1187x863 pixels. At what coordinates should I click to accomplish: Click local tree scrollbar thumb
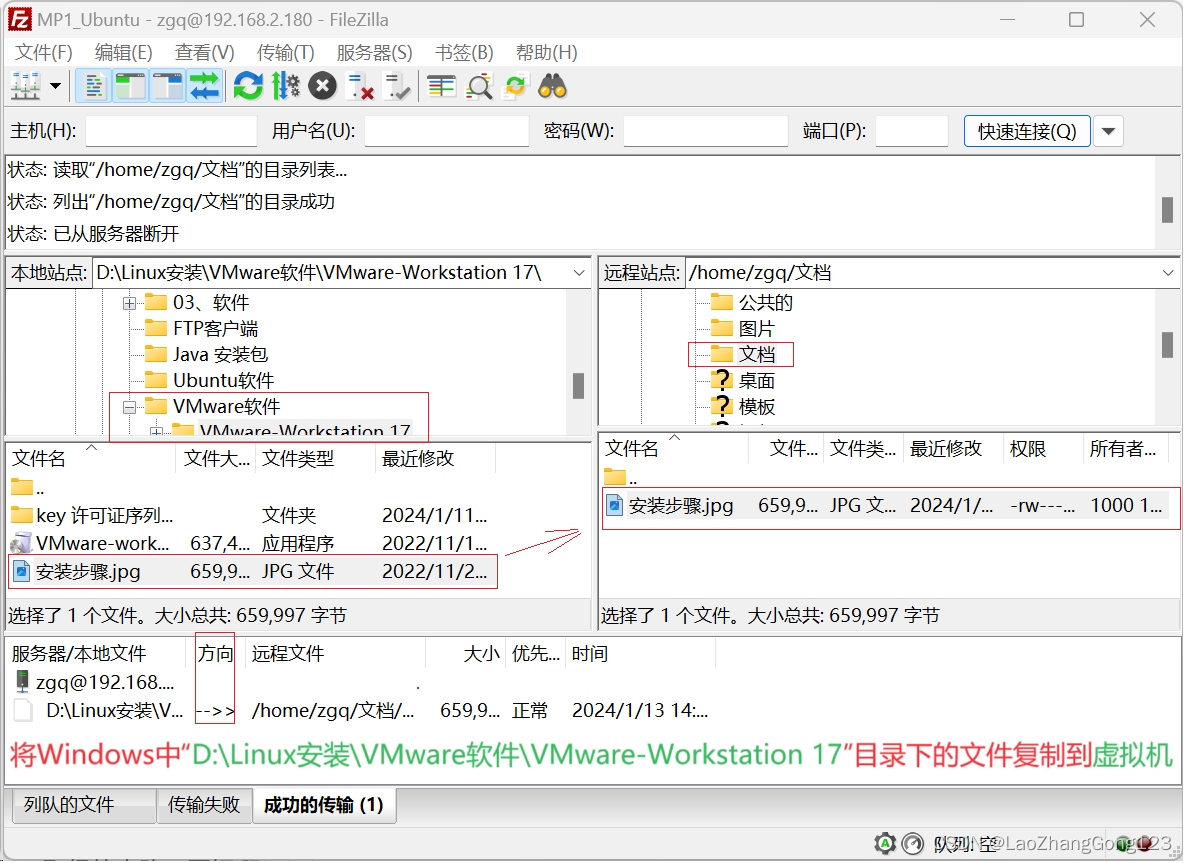[x=578, y=385]
